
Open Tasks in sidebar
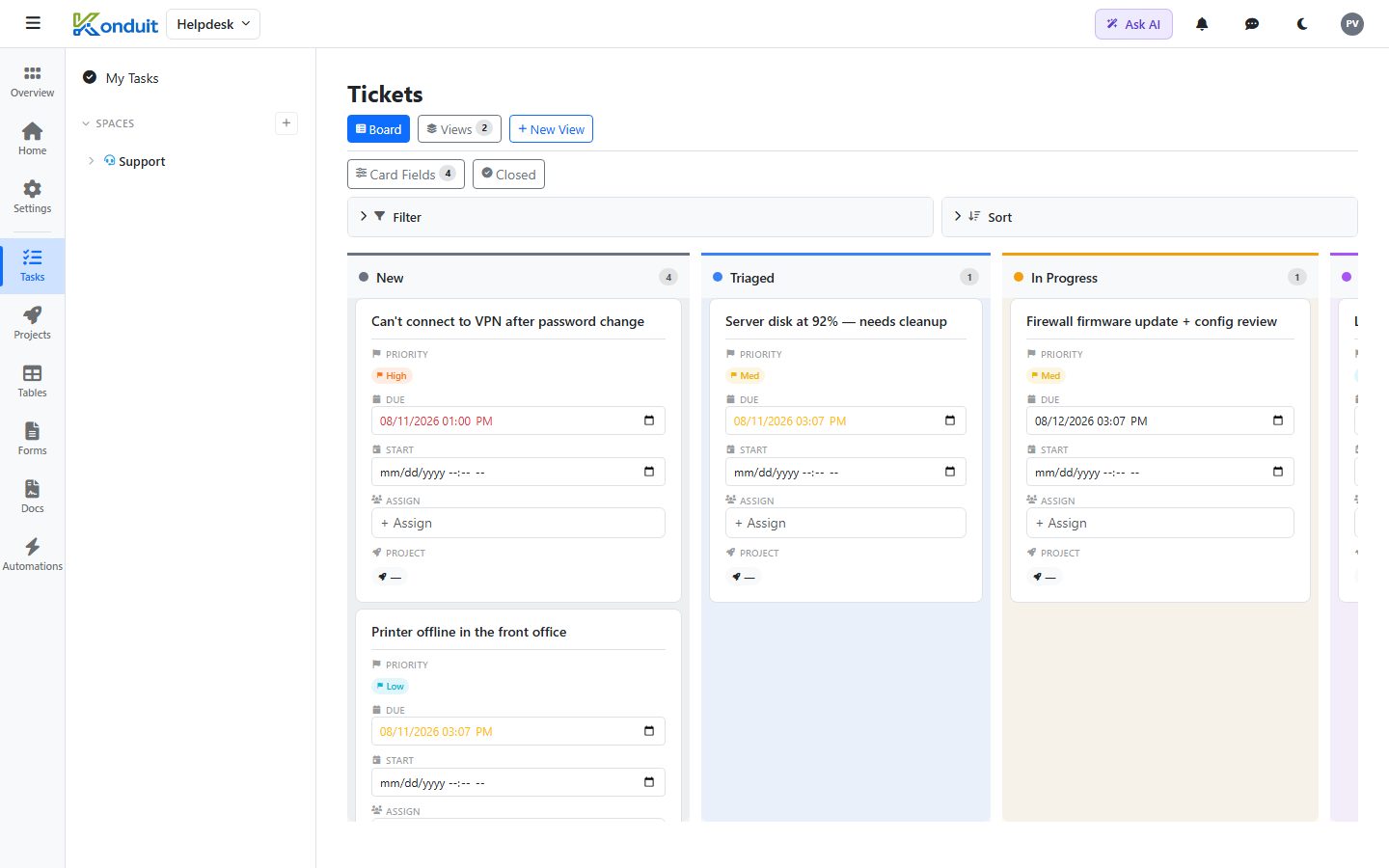[x=33, y=266]
